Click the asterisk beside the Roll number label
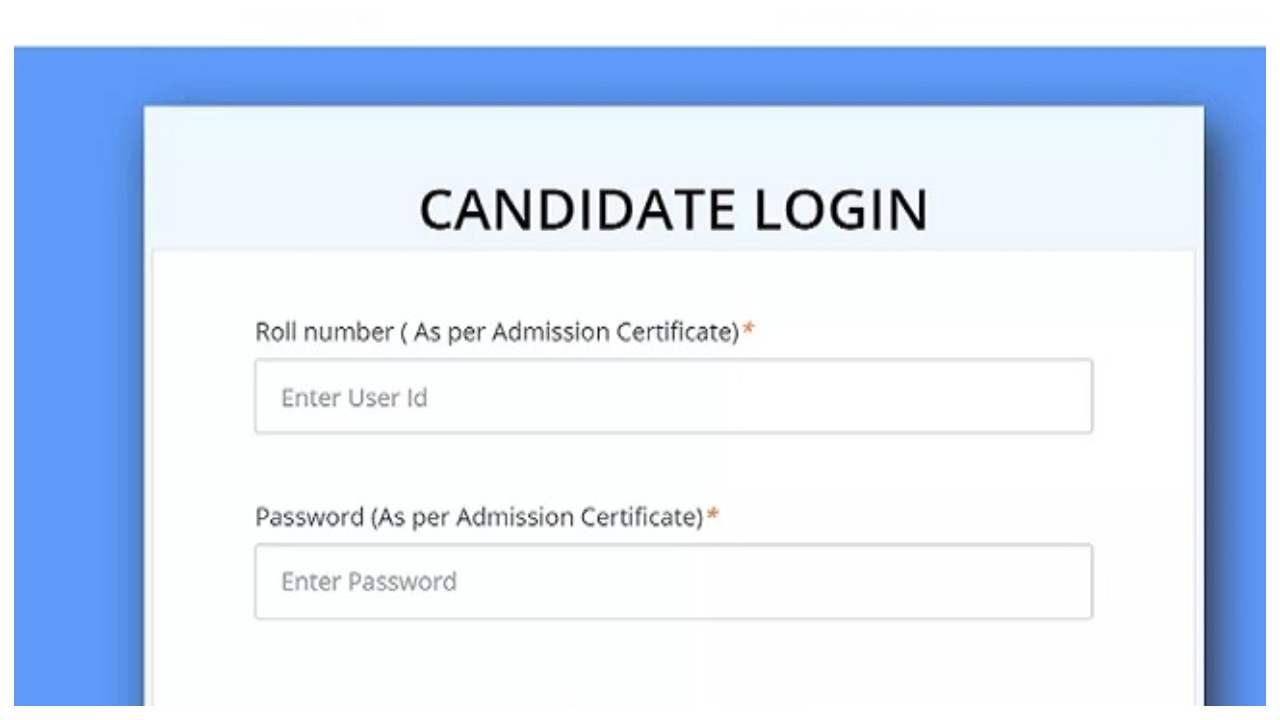The width and height of the screenshot is (1280, 720). coord(748,332)
